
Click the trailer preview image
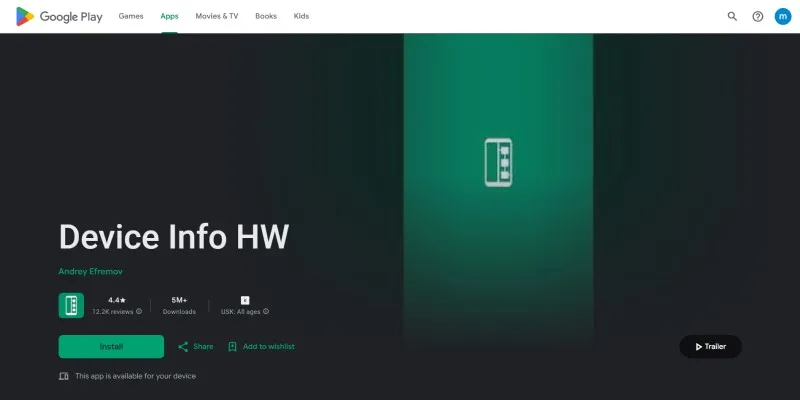point(498,191)
